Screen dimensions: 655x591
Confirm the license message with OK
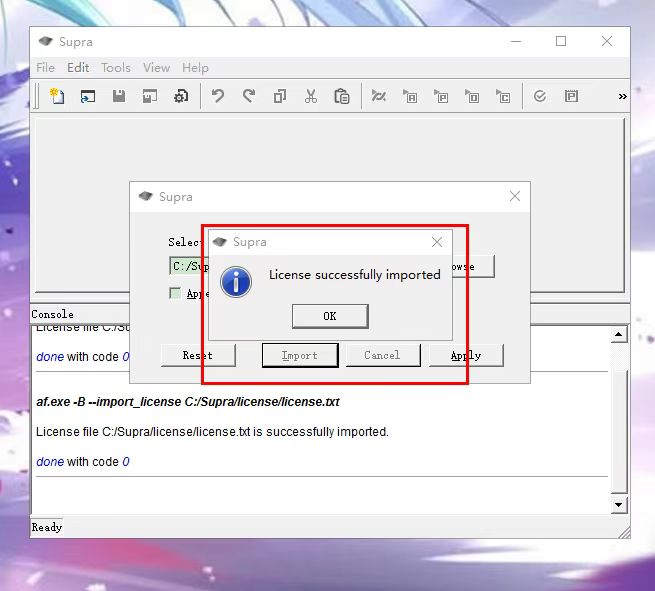(x=330, y=316)
